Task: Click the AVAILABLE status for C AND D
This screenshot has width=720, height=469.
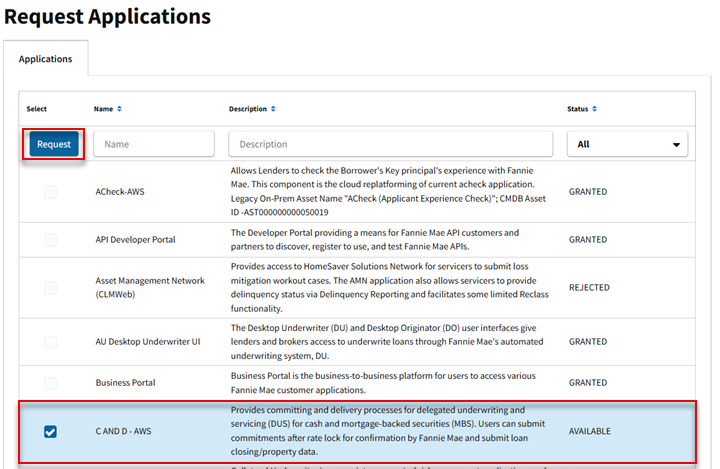Action: [590, 432]
